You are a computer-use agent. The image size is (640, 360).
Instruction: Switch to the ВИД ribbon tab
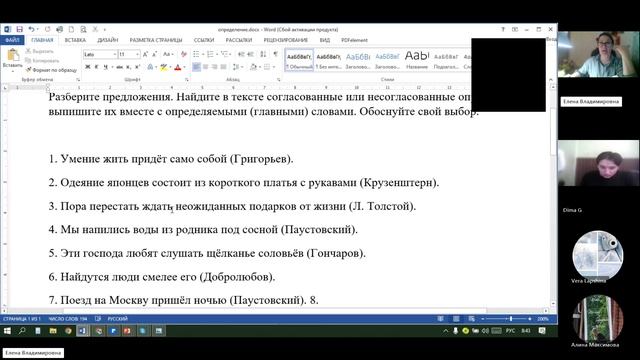tap(324, 40)
